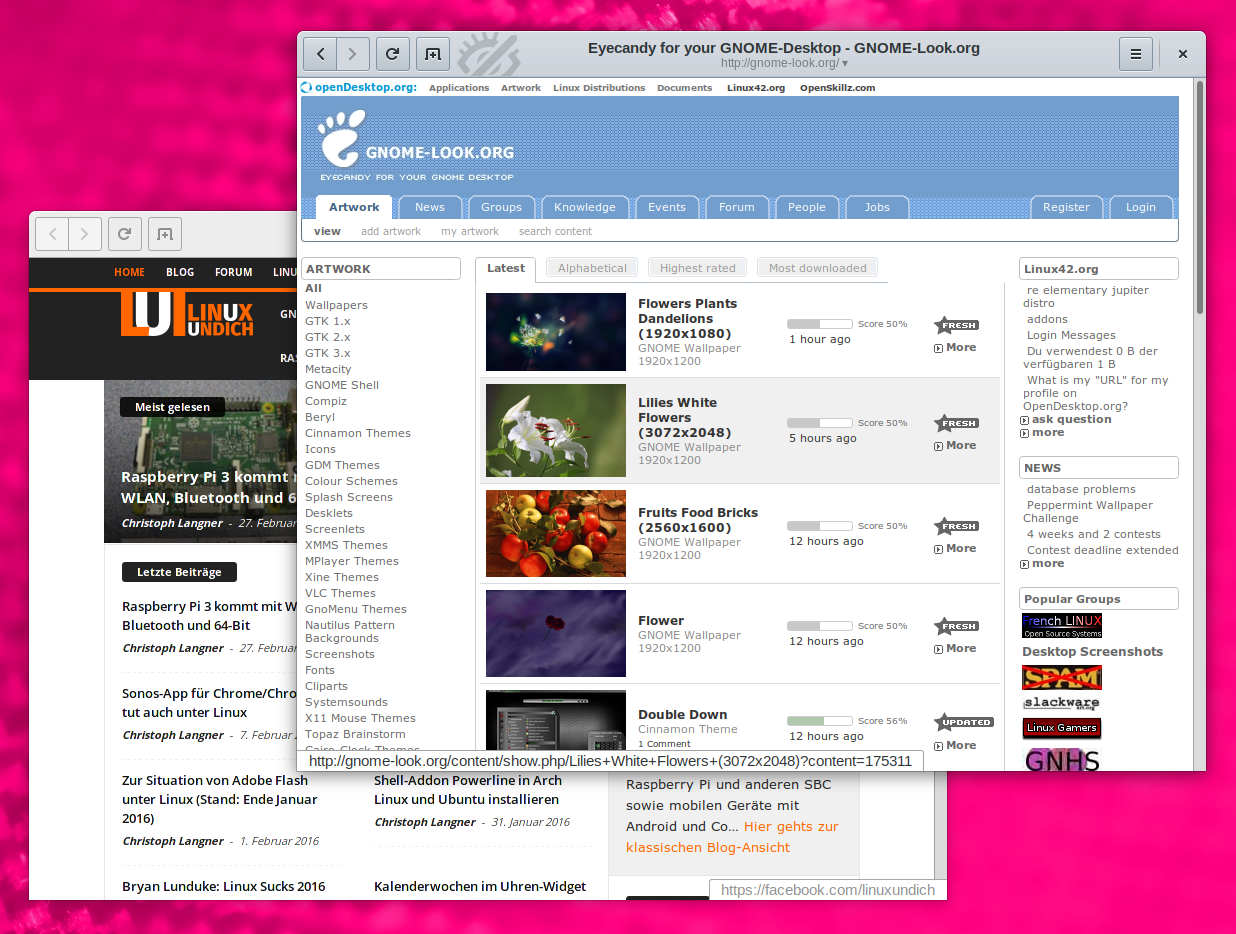Click the Login button

1141,207
